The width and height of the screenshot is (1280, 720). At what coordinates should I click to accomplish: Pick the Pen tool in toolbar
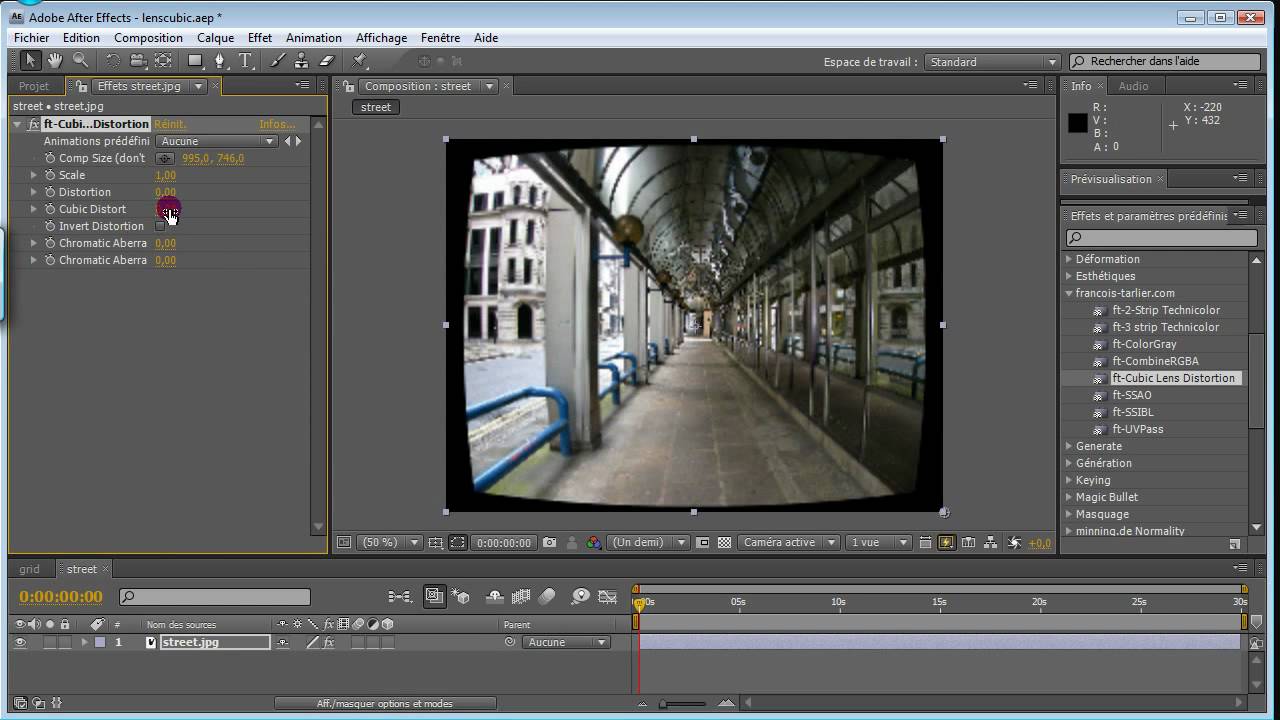click(220, 61)
